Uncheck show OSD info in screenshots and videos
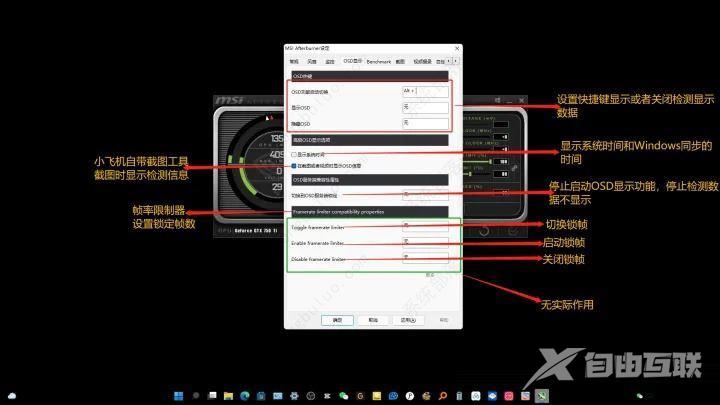The width and height of the screenshot is (720, 405). click(x=294, y=166)
